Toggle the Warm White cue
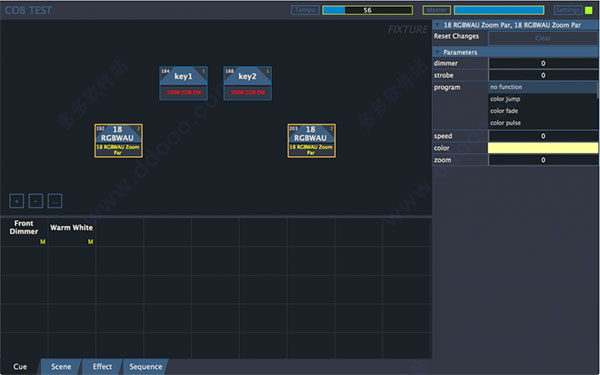 [x=72, y=232]
